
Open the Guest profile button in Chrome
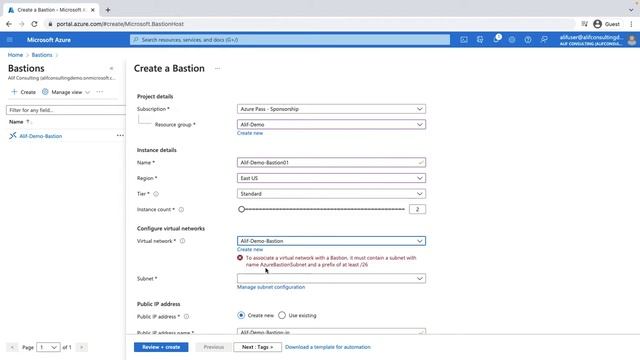[606, 24]
